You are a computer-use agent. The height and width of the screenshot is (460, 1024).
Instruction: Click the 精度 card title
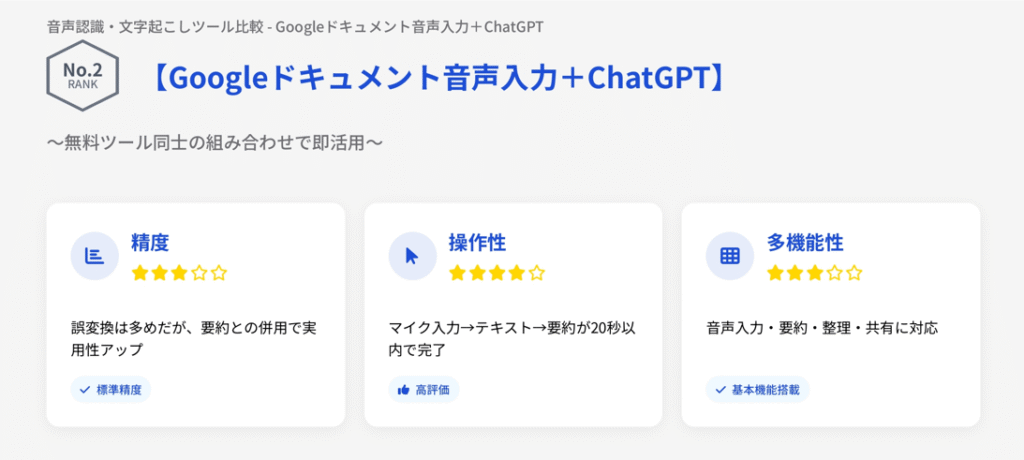click(x=150, y=243)
